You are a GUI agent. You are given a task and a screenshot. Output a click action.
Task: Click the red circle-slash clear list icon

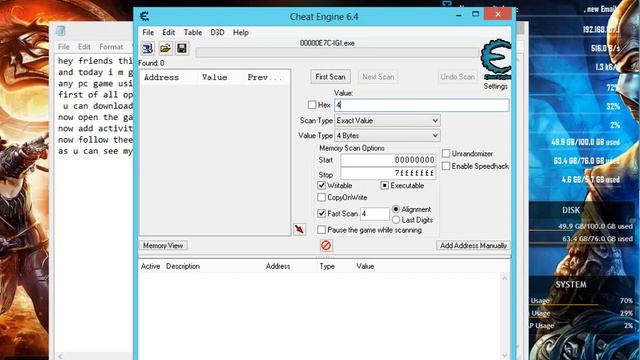click(x=326, y=245)
